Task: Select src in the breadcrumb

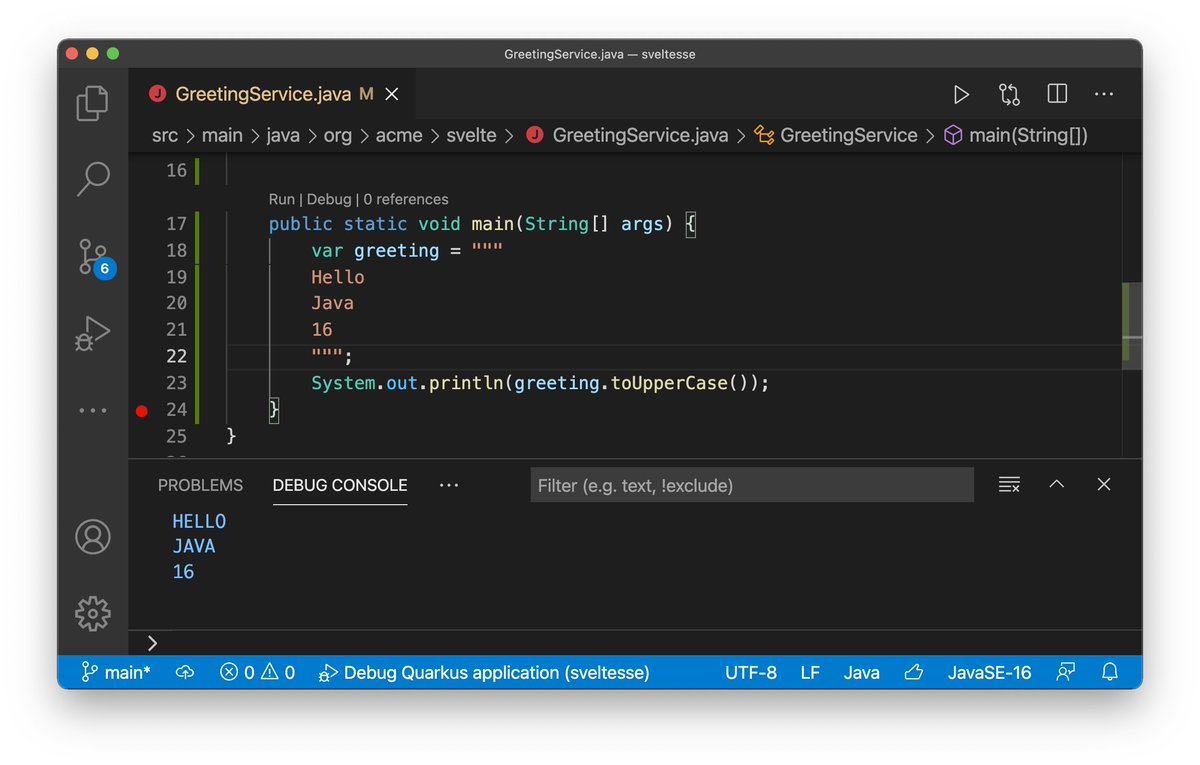Action: (165, 135)
